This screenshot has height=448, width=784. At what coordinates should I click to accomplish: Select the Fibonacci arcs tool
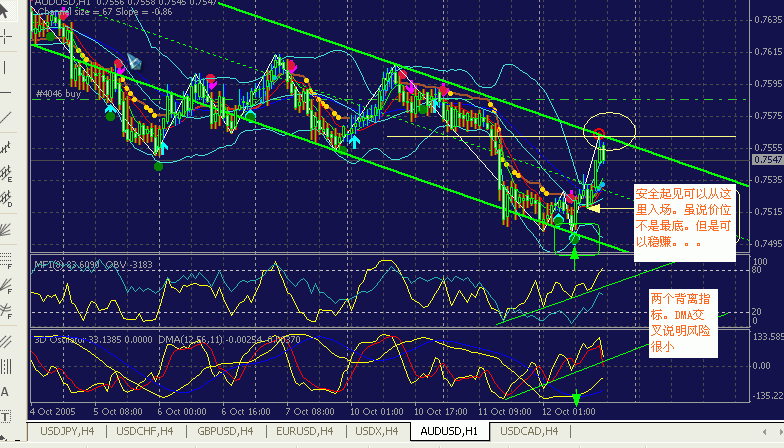pyautogui.click(x=6, y=311)
